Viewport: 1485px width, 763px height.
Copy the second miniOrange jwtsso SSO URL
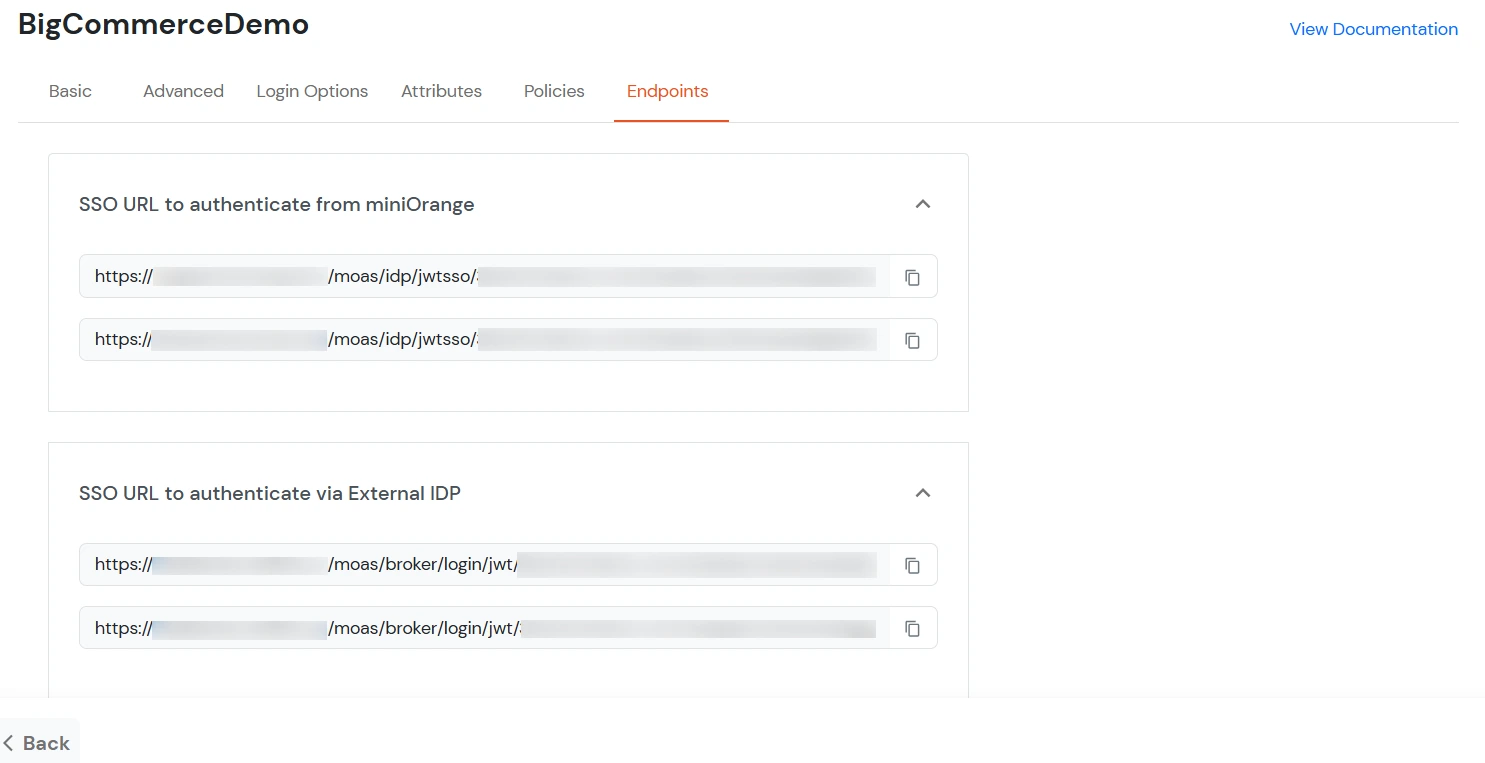(912, 340)
